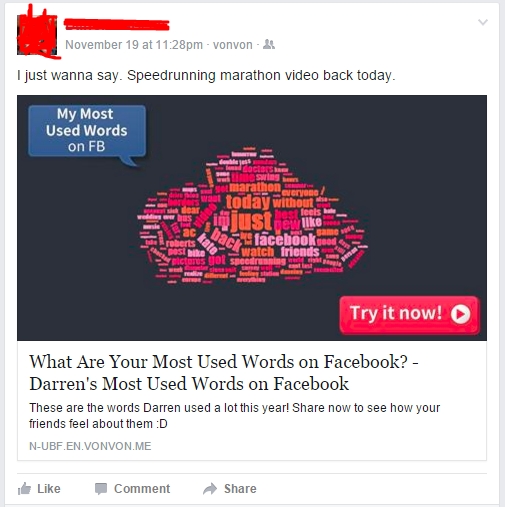505x507 pixels.
Task: Open the post options chevron dropdown
Action: 483,22
